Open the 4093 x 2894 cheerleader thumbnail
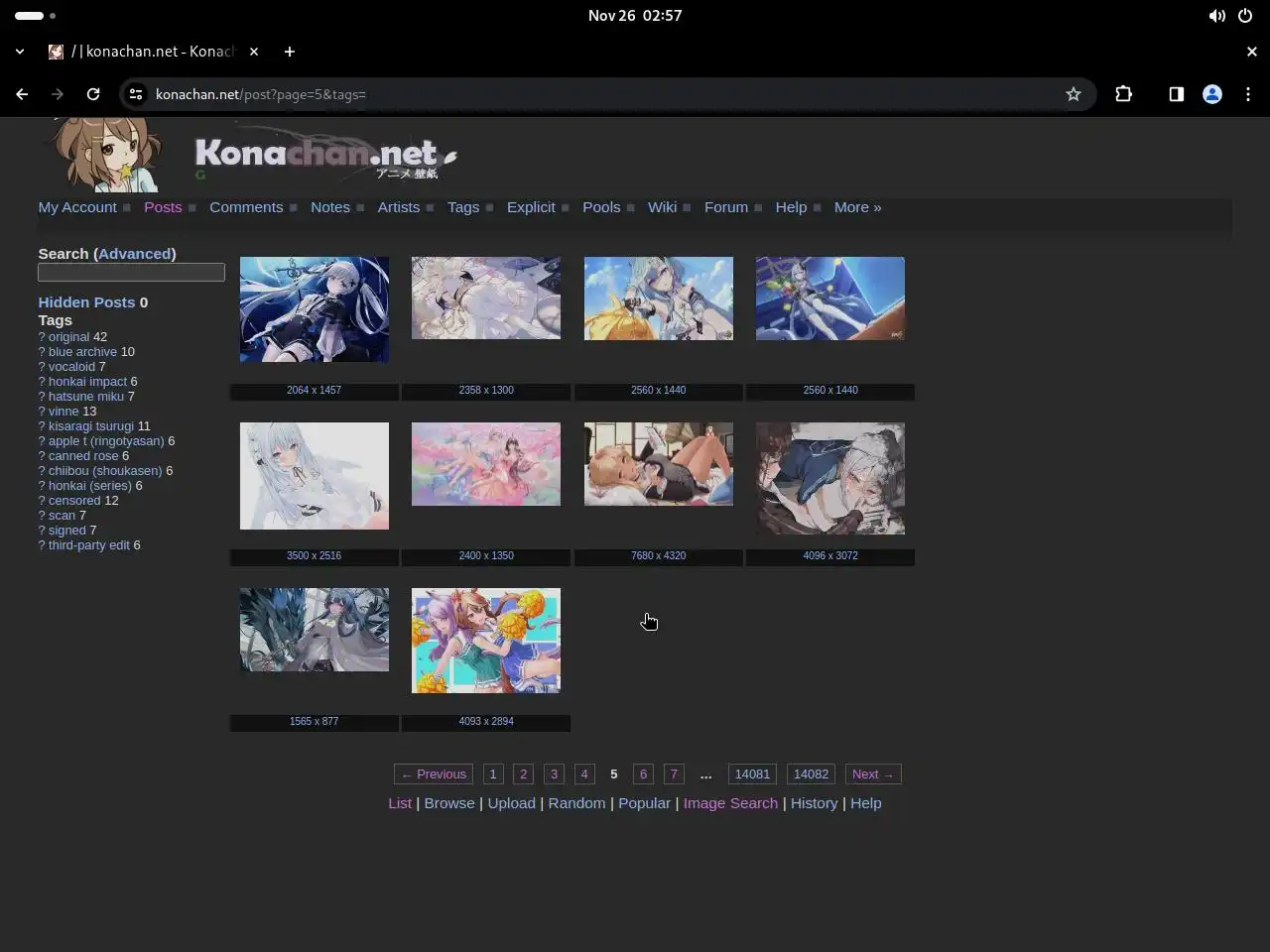The height and width of the screenshot is (952, 1270). 486,641
